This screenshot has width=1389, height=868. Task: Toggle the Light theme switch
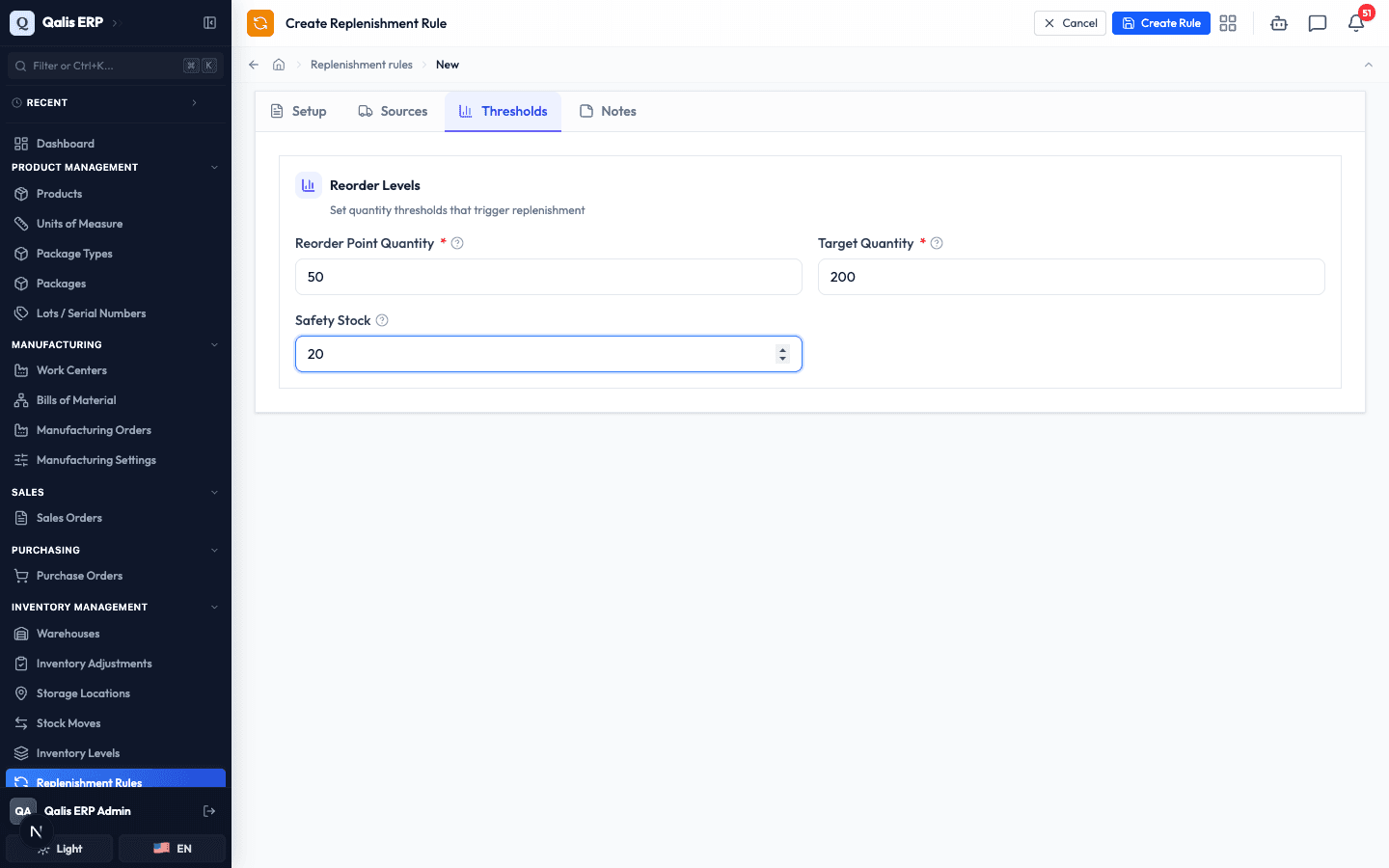pyautogui.click(x=60, y=849)
